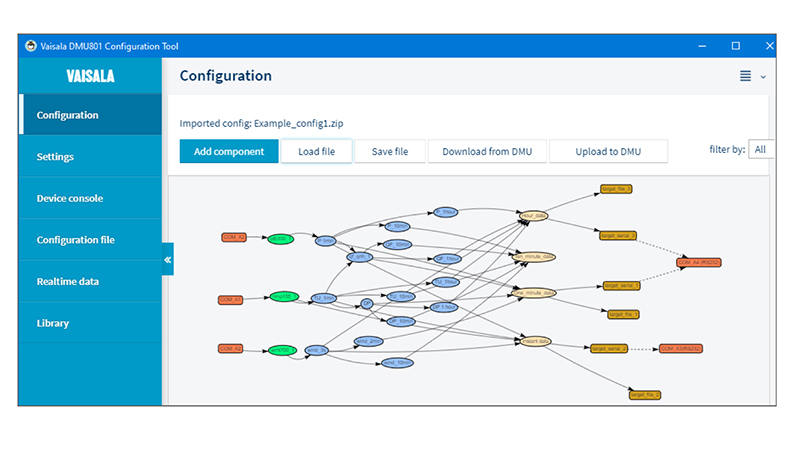Switch to Realtime data view

(x=68, y=282)
